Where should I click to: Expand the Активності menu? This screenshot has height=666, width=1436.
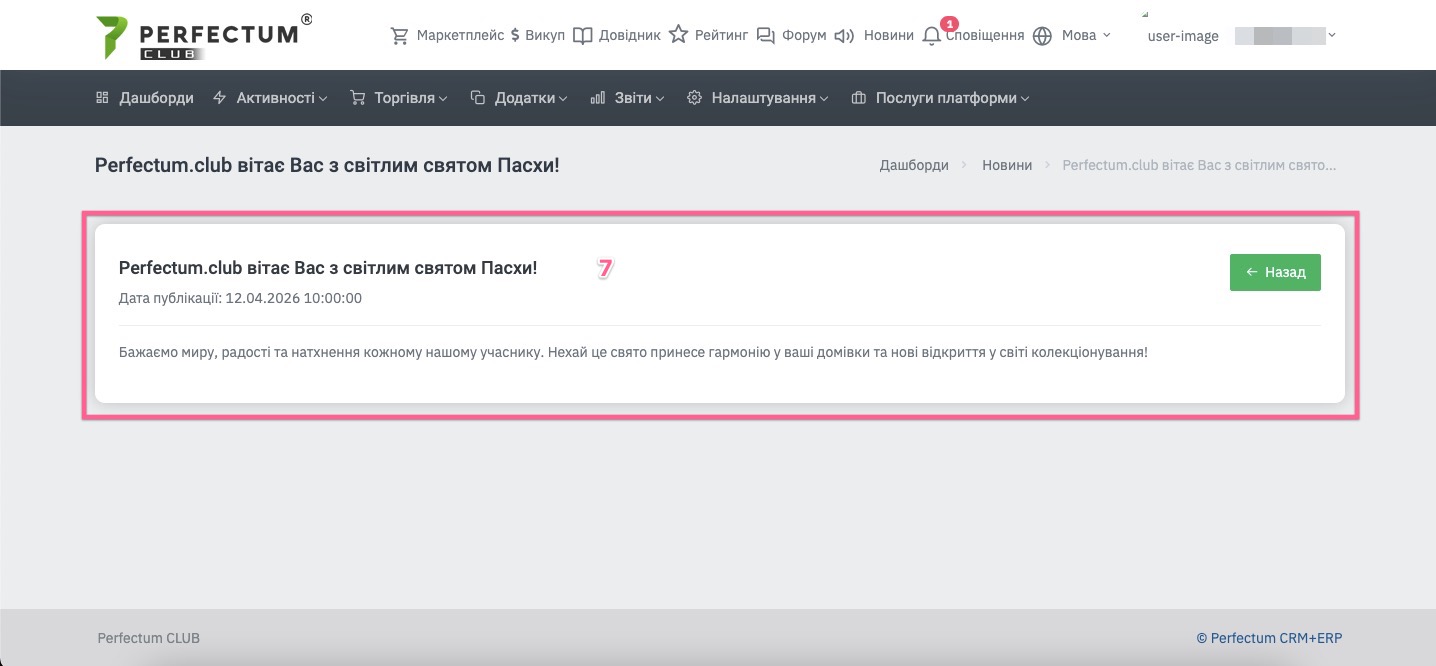271,98
